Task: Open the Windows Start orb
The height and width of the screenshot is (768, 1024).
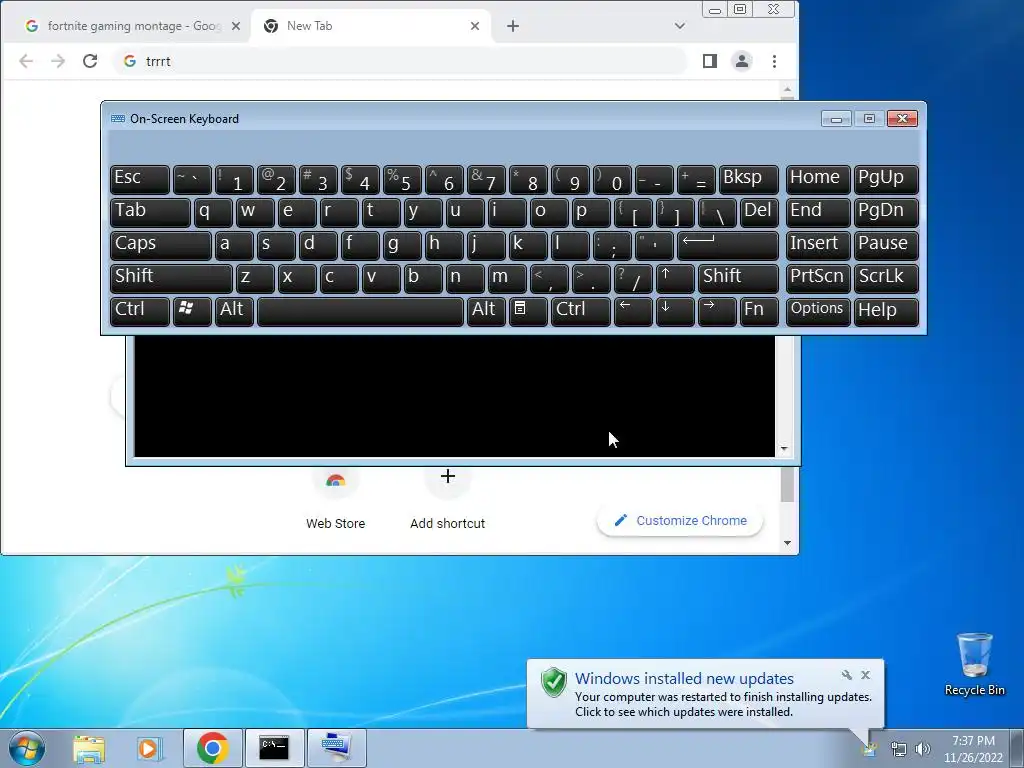Action: pos(27,748)
